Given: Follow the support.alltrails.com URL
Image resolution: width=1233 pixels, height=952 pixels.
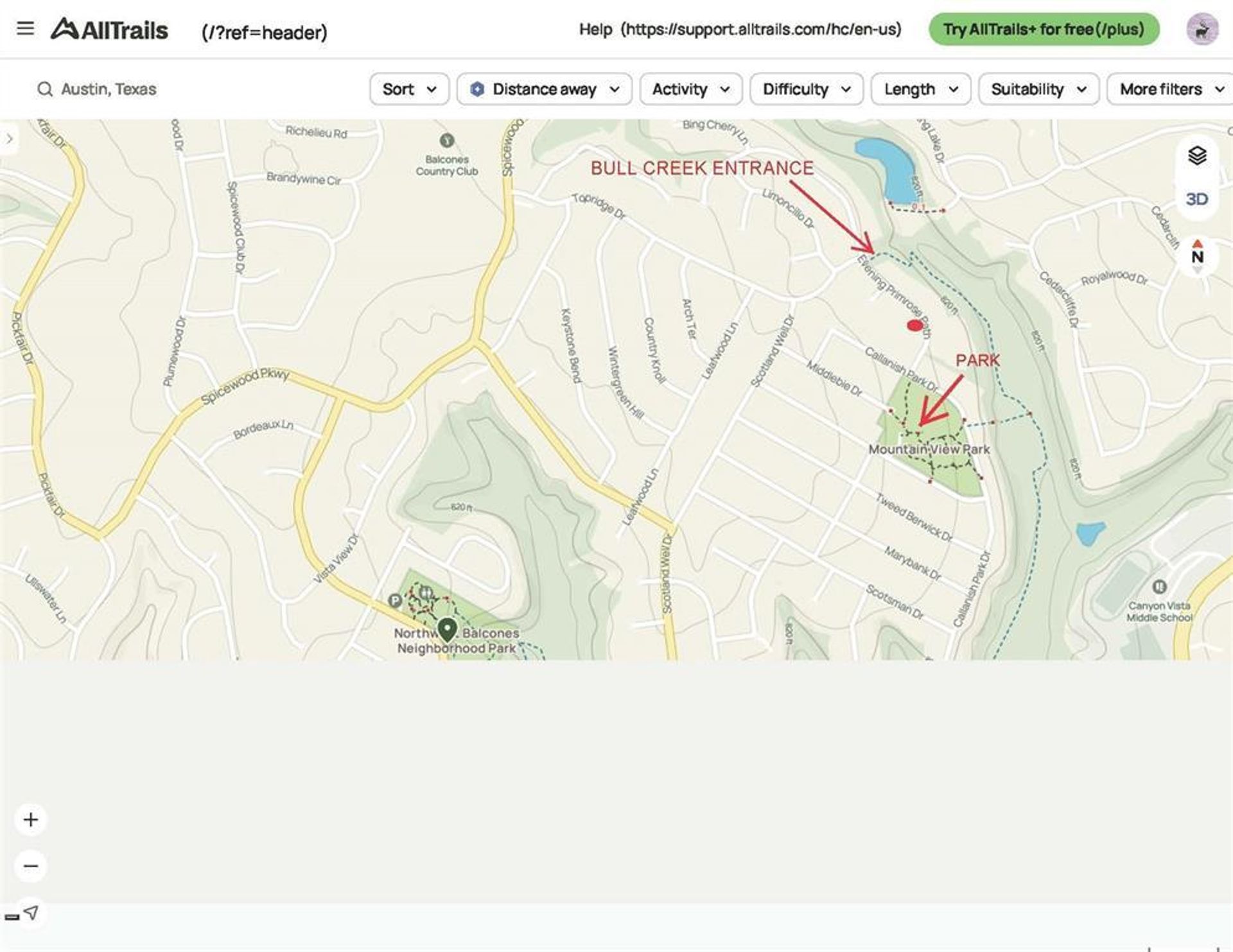Looking at the screenshot, I should coord(761,30).
